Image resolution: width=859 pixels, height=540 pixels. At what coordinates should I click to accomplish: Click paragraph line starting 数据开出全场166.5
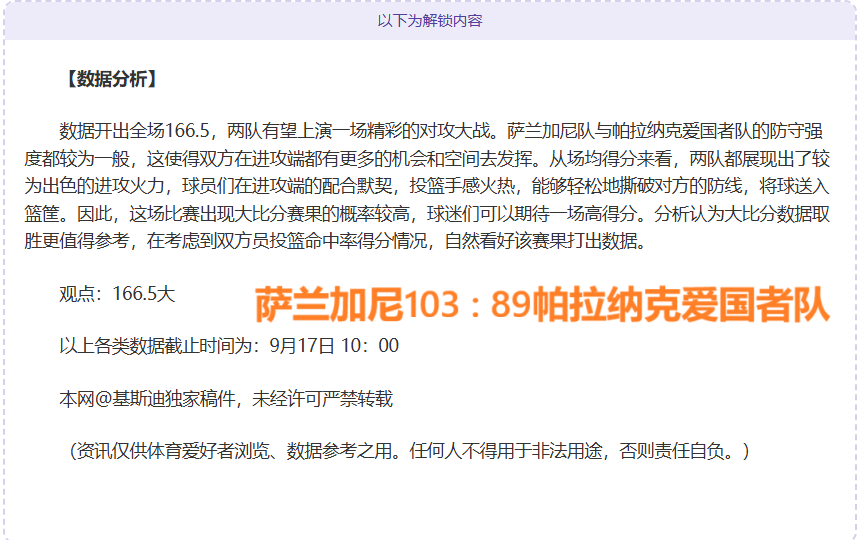[x=441, y=131]
